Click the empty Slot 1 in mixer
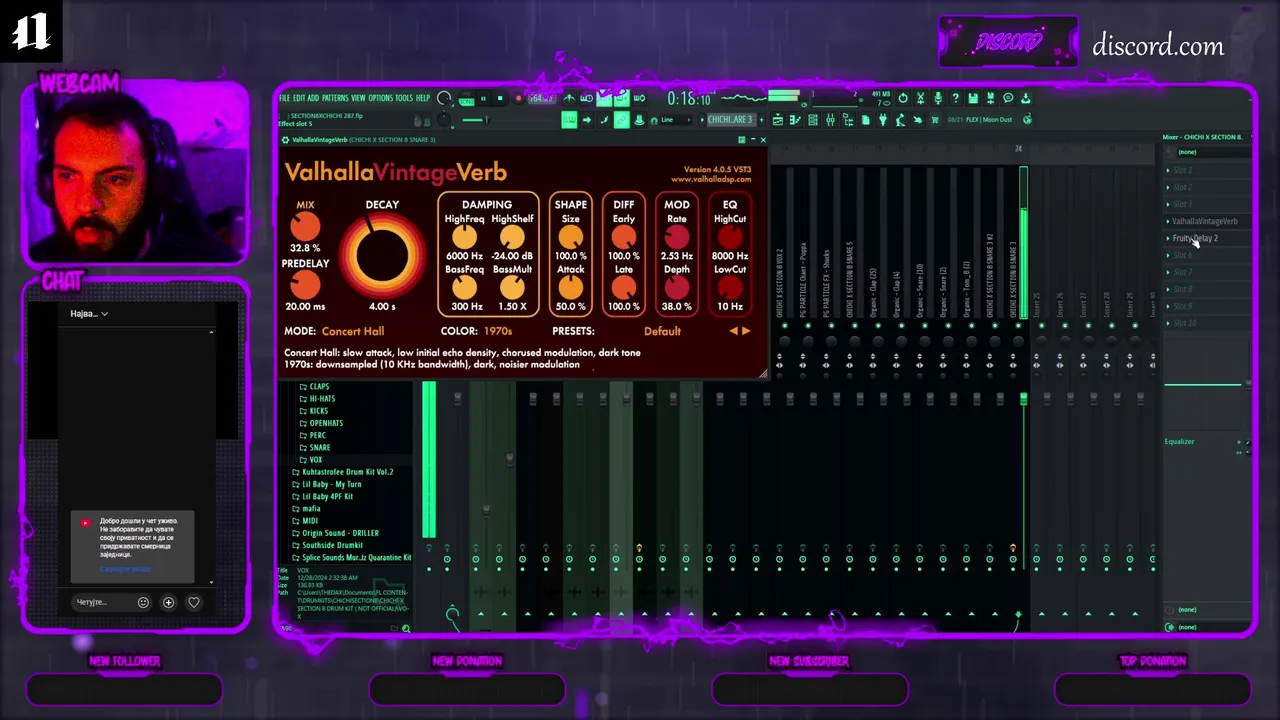This screenshot has height=720, width=1280. (x=1182, y=170)
